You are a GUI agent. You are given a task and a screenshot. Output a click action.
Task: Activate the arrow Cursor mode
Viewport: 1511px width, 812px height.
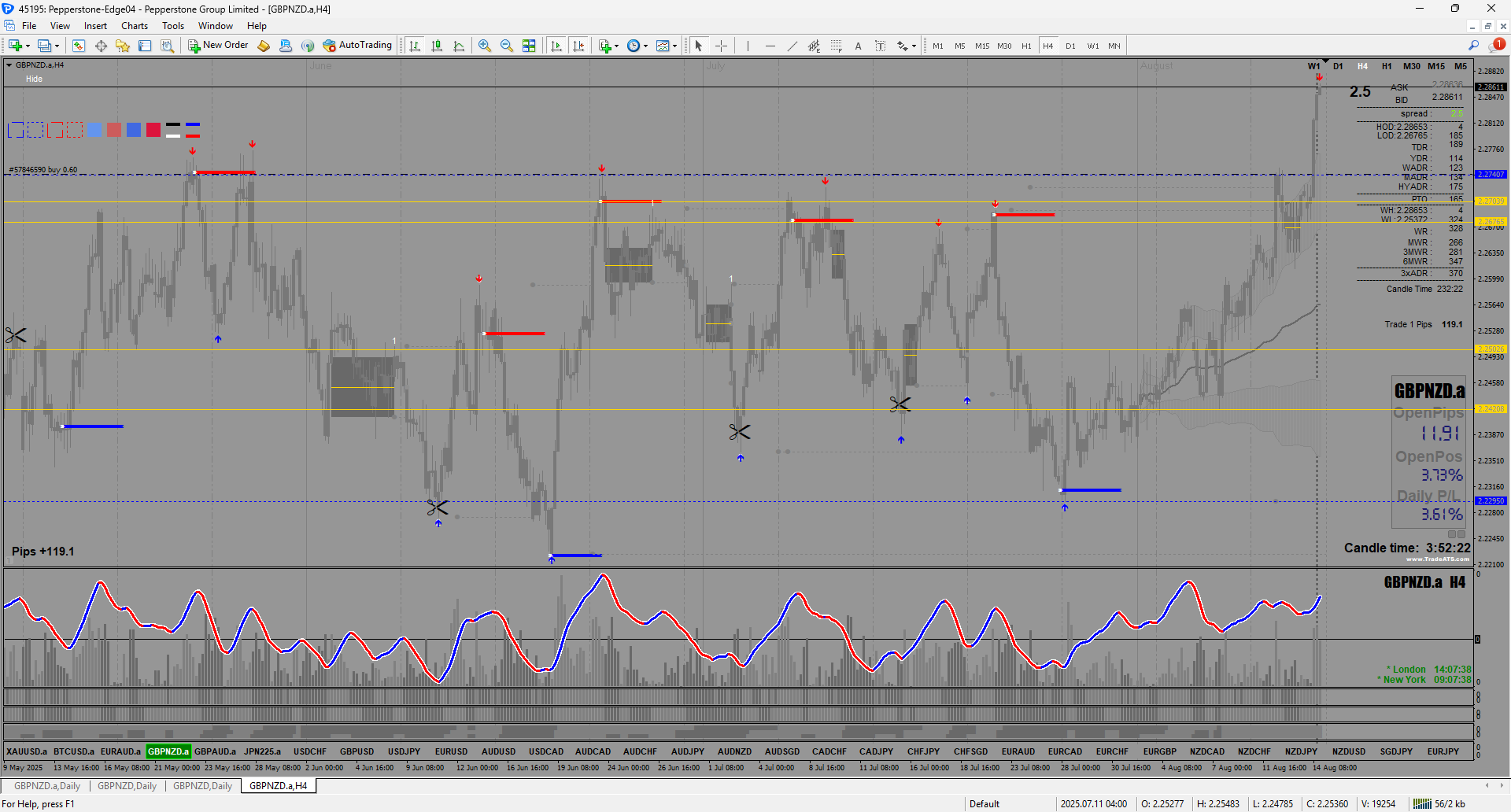[x=699, y=46]
